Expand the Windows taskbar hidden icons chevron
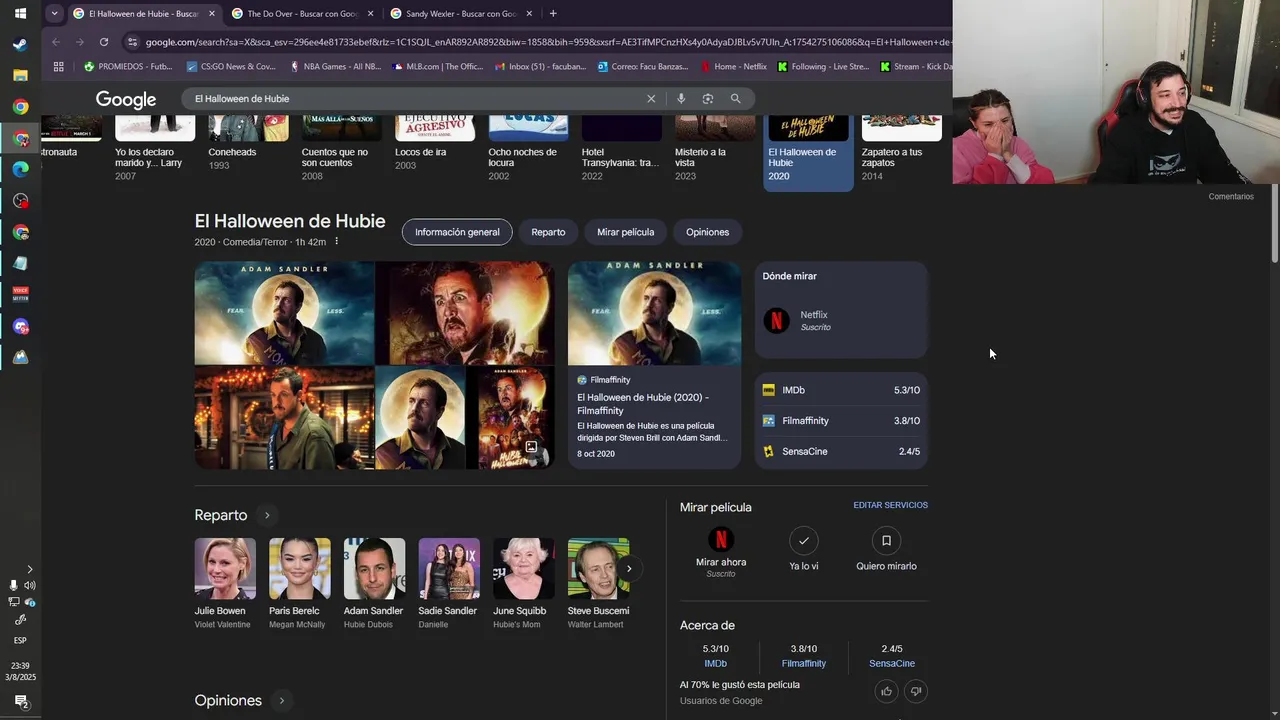 tap(29, 569)
